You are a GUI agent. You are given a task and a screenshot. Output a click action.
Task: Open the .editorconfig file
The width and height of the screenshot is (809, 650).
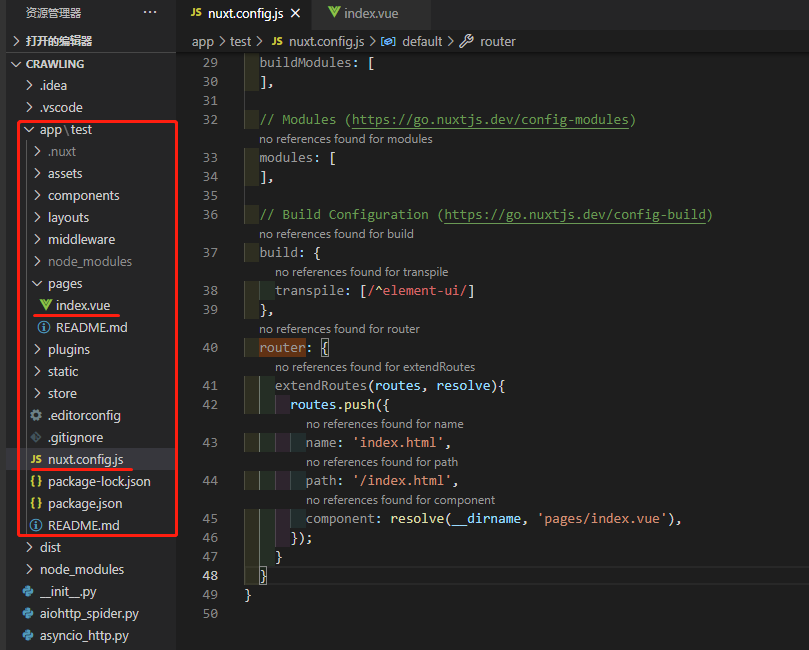click(x=84, y=416)
